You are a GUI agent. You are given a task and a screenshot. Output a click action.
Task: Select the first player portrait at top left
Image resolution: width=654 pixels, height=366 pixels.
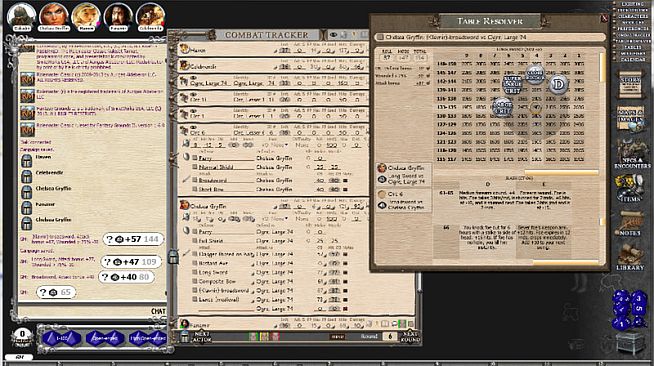pos(21,17)
